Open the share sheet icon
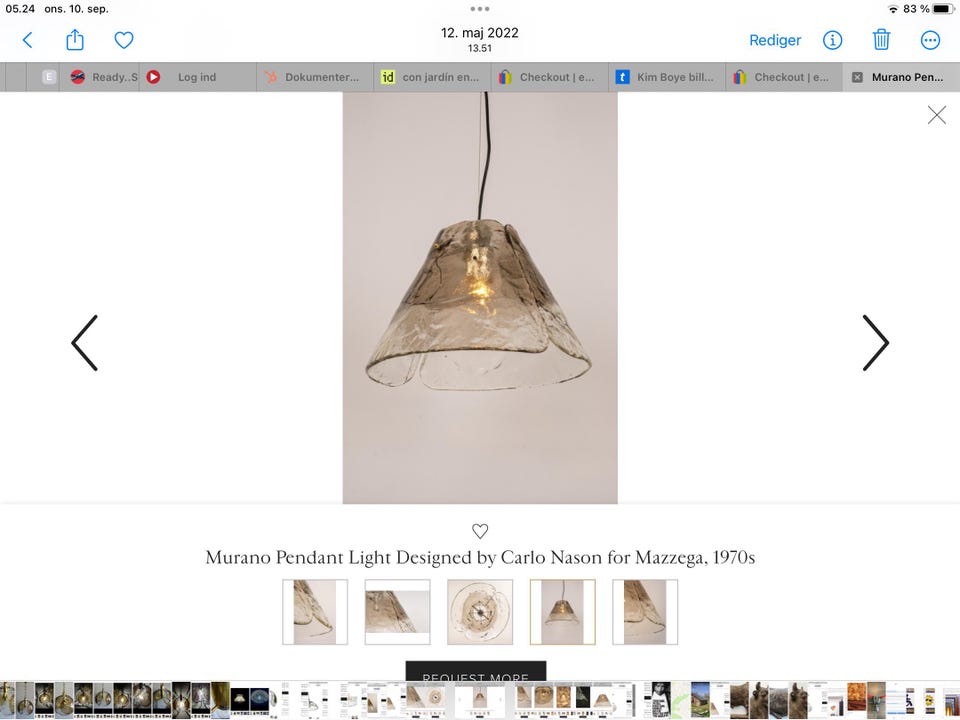This screenshot has width=960, height=720. pyautogui.click(x=75, y=40)
